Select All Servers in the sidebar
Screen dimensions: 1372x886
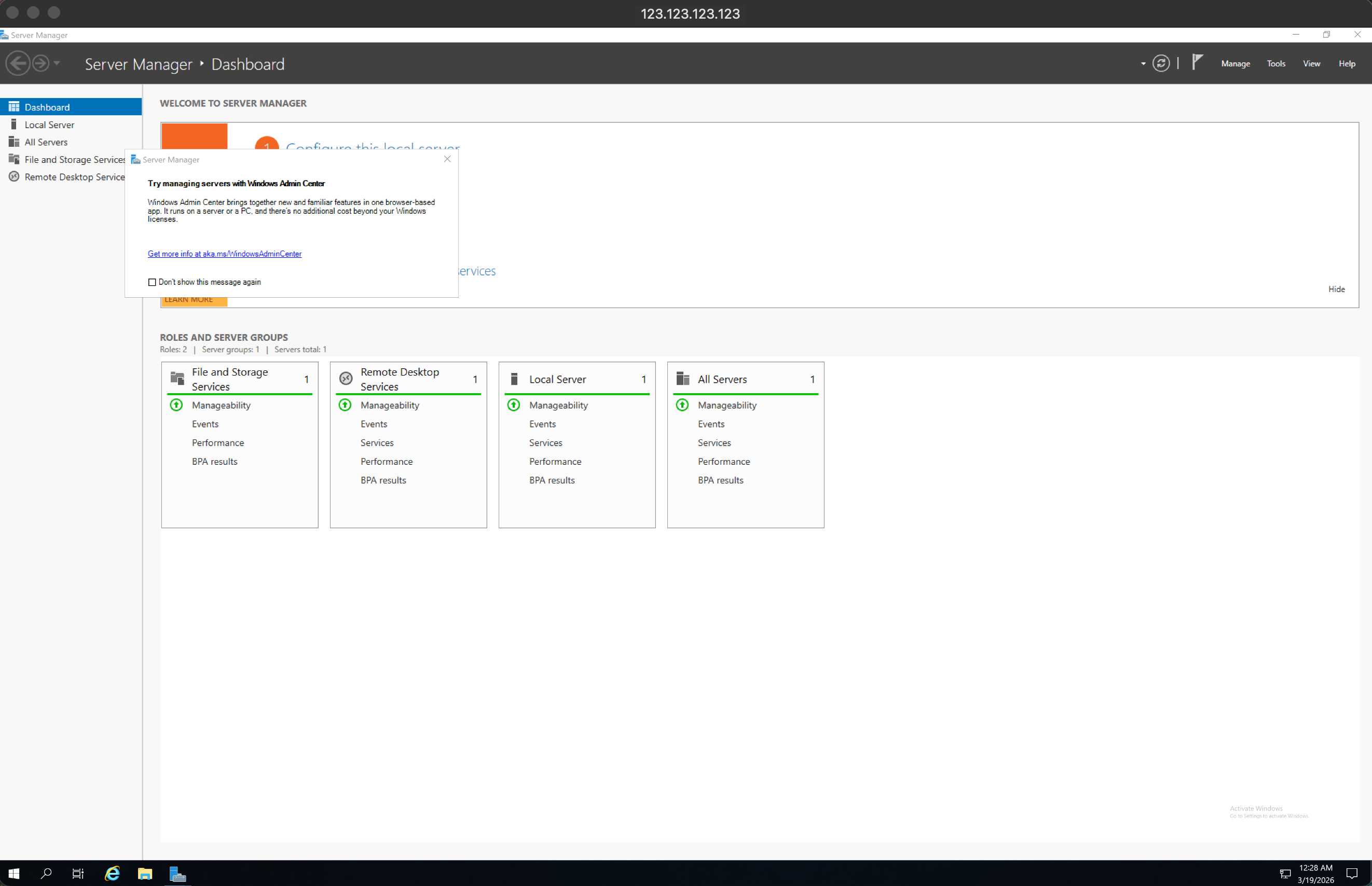point(71,142)
